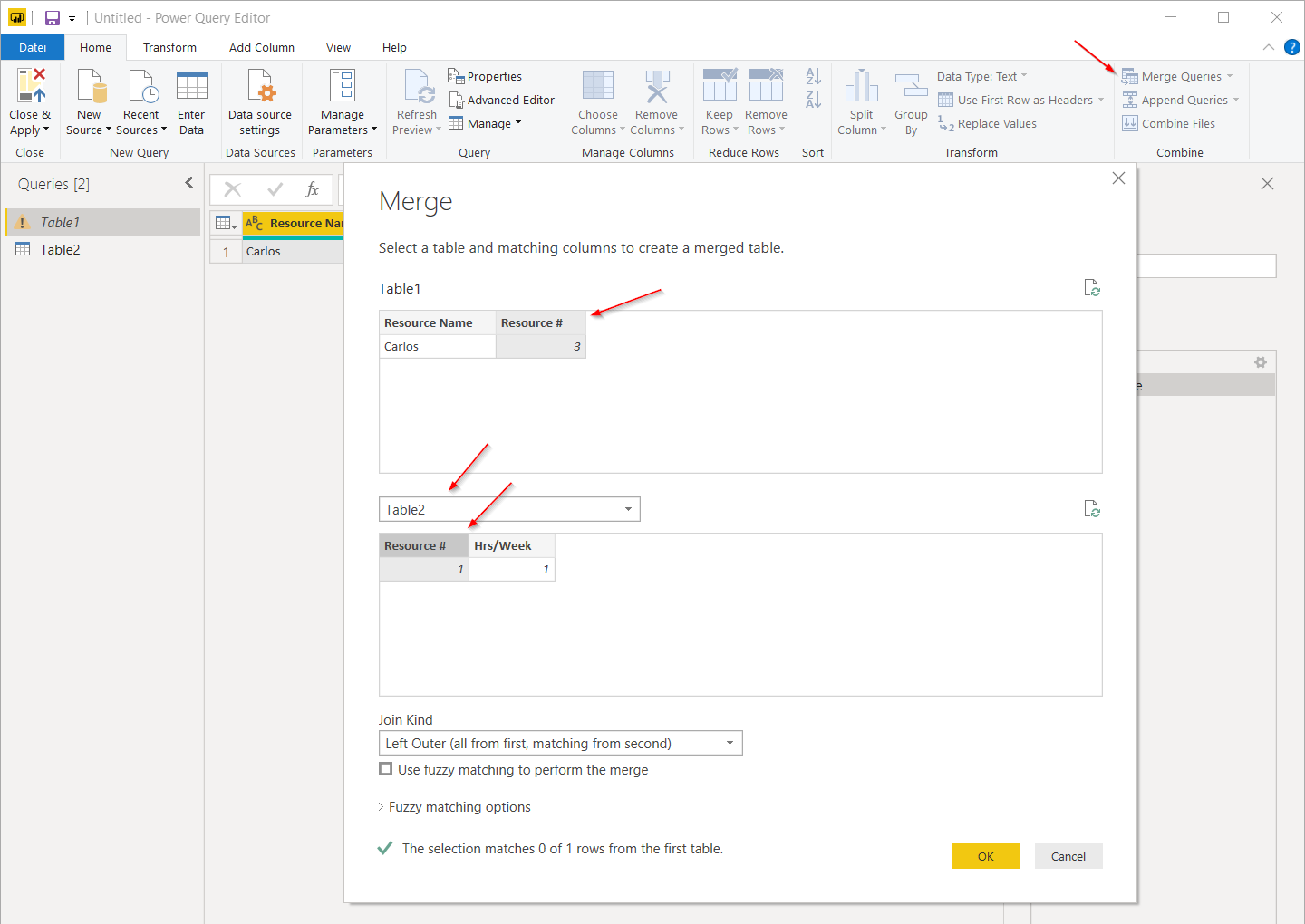Sort descending Z to A
Screen dimensions: 1305x924
(x=814, y=100)
